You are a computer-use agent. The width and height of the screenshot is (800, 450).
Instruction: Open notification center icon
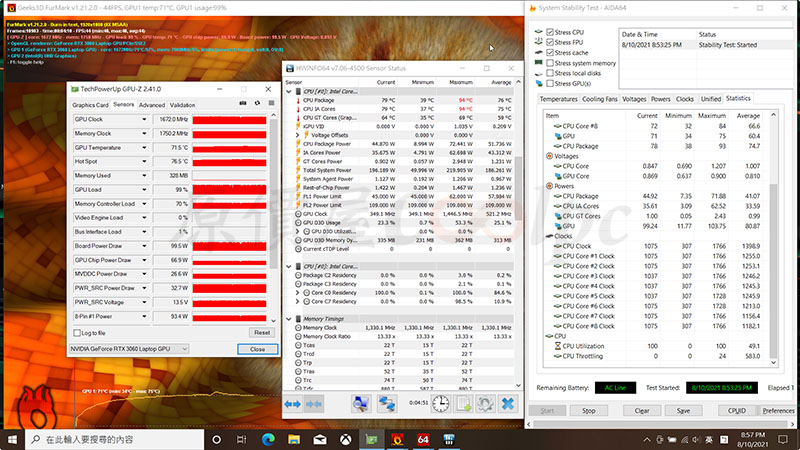(x=783, y=439)
